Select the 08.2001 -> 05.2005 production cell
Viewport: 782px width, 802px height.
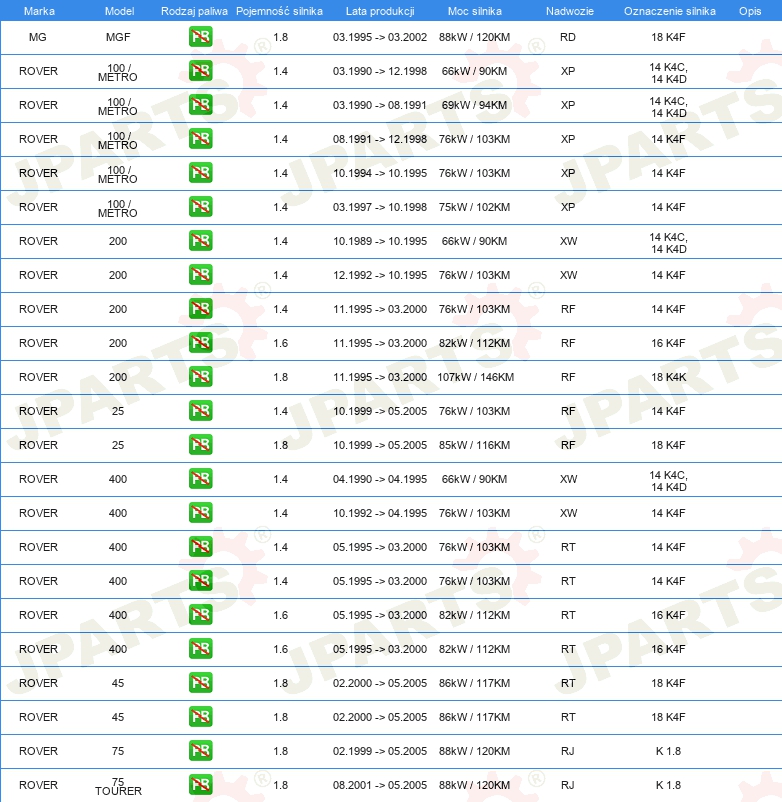(x=379, y=785)
